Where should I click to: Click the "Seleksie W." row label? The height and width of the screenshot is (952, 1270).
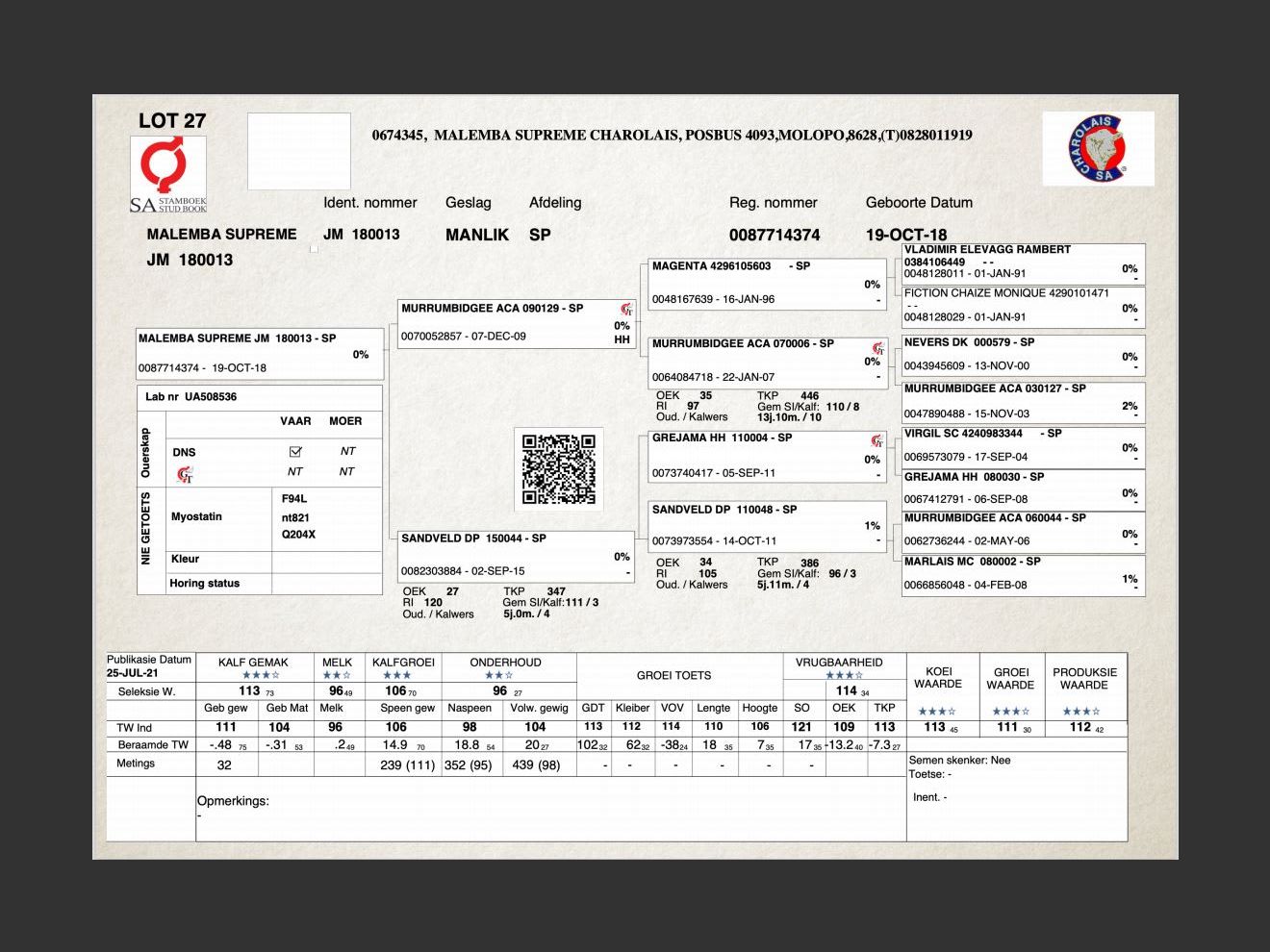tap(146, 691)
